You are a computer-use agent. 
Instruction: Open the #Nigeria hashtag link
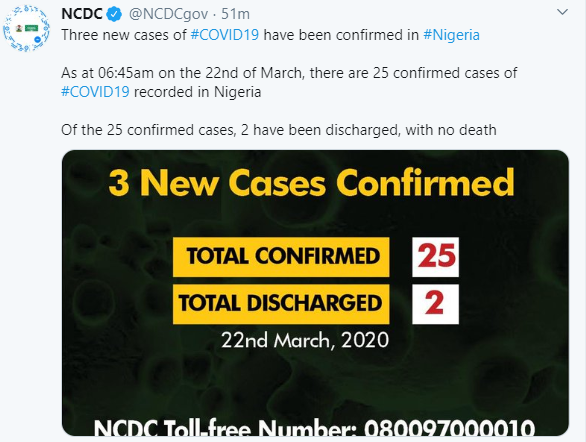[451, 35]
